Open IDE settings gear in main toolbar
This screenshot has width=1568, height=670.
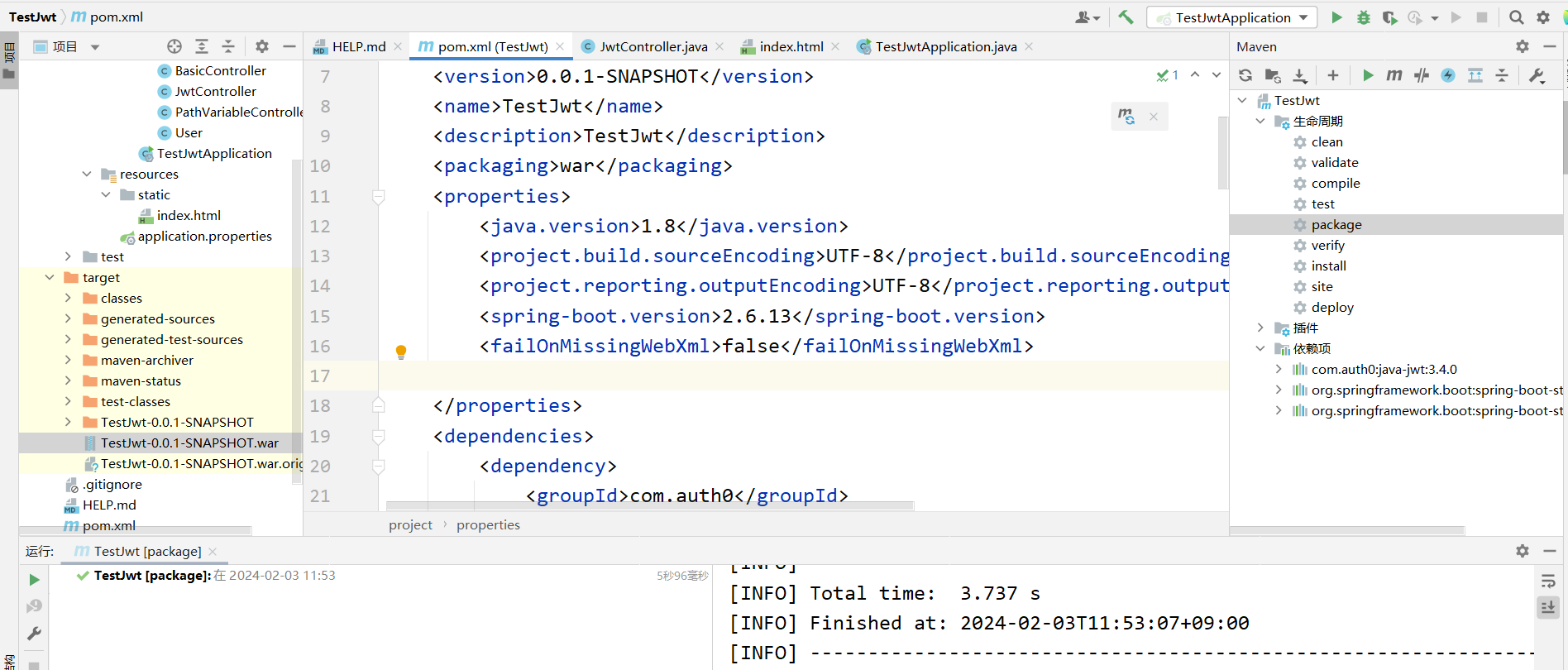(x=1543, y=17)
